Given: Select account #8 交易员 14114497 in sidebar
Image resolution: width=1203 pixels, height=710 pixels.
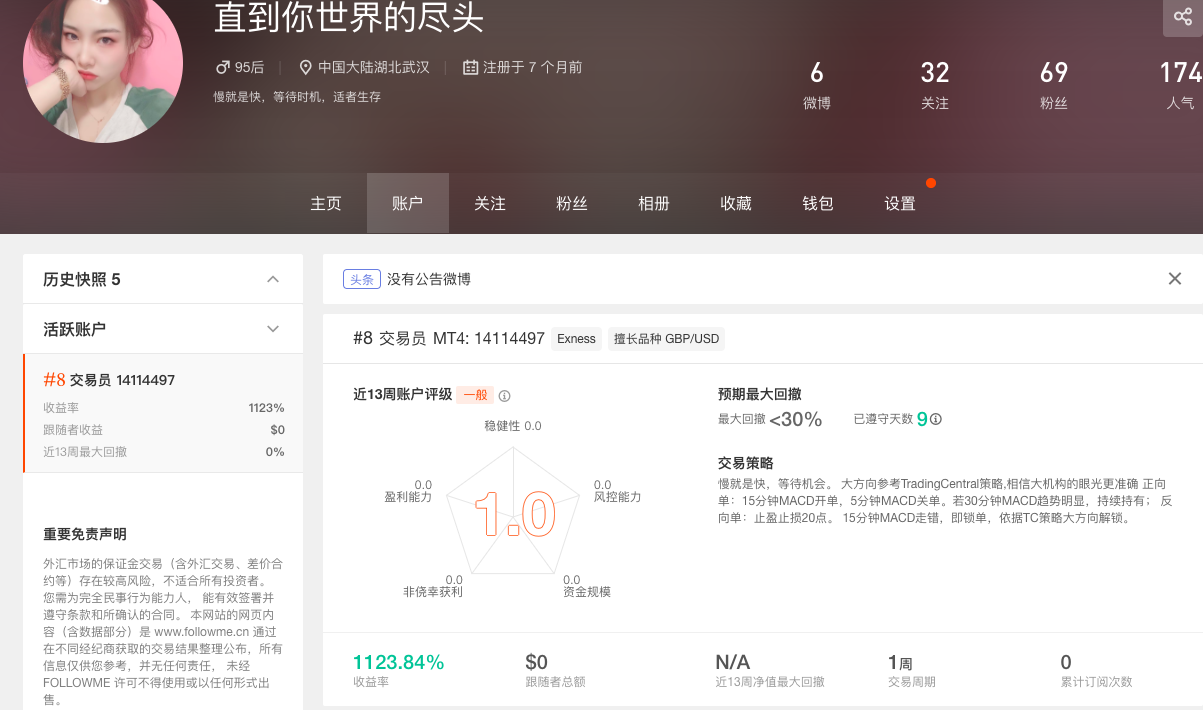Looking at the screenshot, I should tap(163, 413).
